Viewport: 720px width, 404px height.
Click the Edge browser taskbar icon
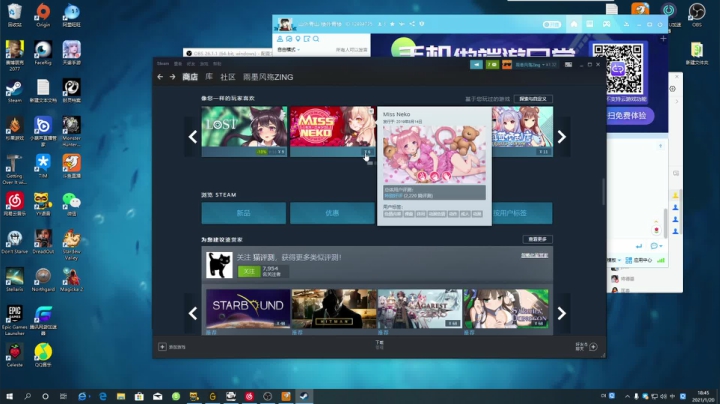pyautogui.click(x=102, y=396)
